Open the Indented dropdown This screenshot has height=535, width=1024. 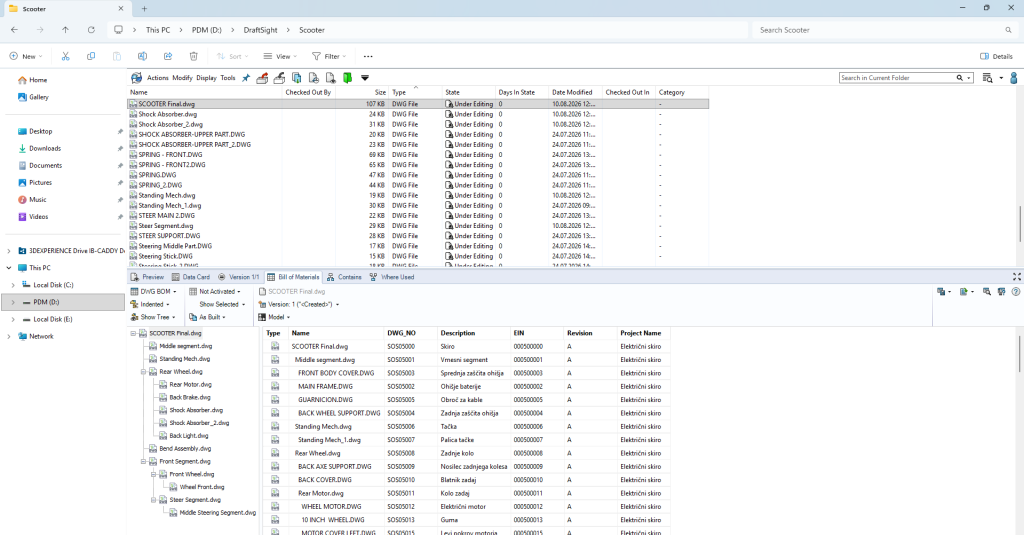(x=150, y=304)
